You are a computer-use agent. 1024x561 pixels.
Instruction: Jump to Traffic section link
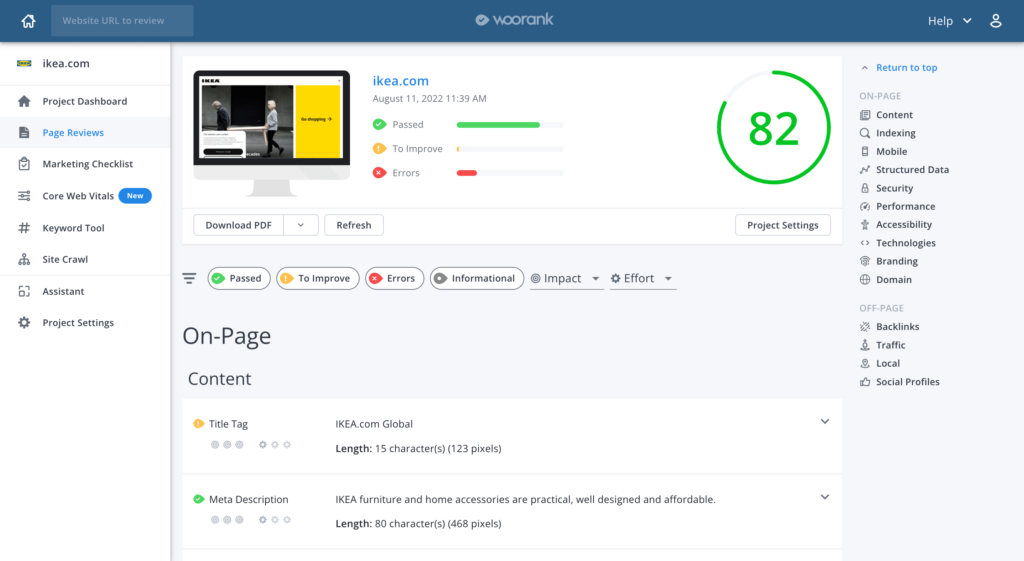point(890,345)
